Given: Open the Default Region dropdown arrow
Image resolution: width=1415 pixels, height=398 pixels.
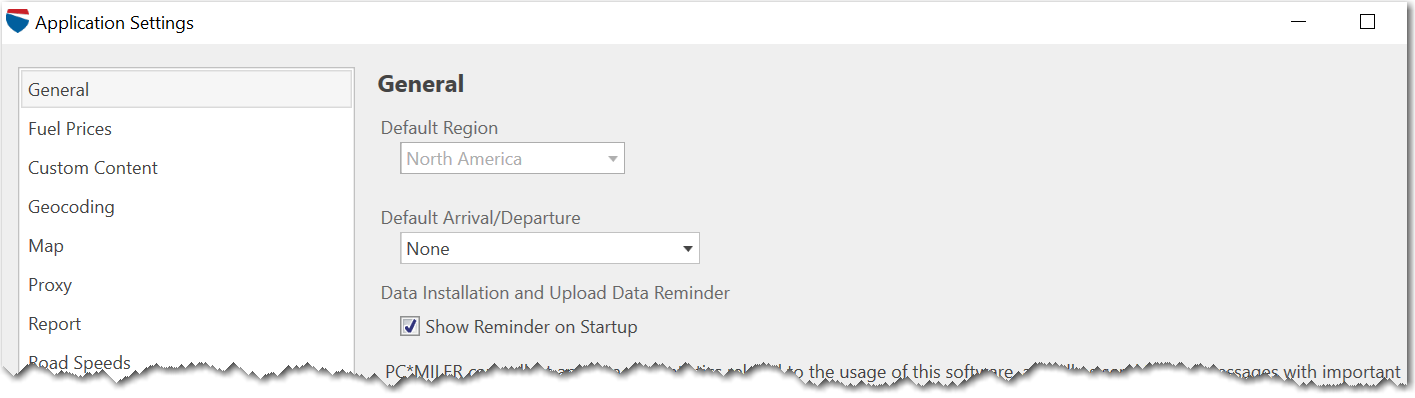Looking at the screenshot, I should [612, 159].
